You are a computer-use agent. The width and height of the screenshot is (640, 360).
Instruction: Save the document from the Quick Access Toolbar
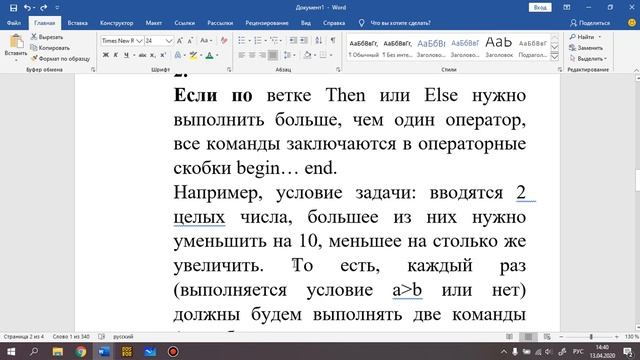tap(13, 8)
